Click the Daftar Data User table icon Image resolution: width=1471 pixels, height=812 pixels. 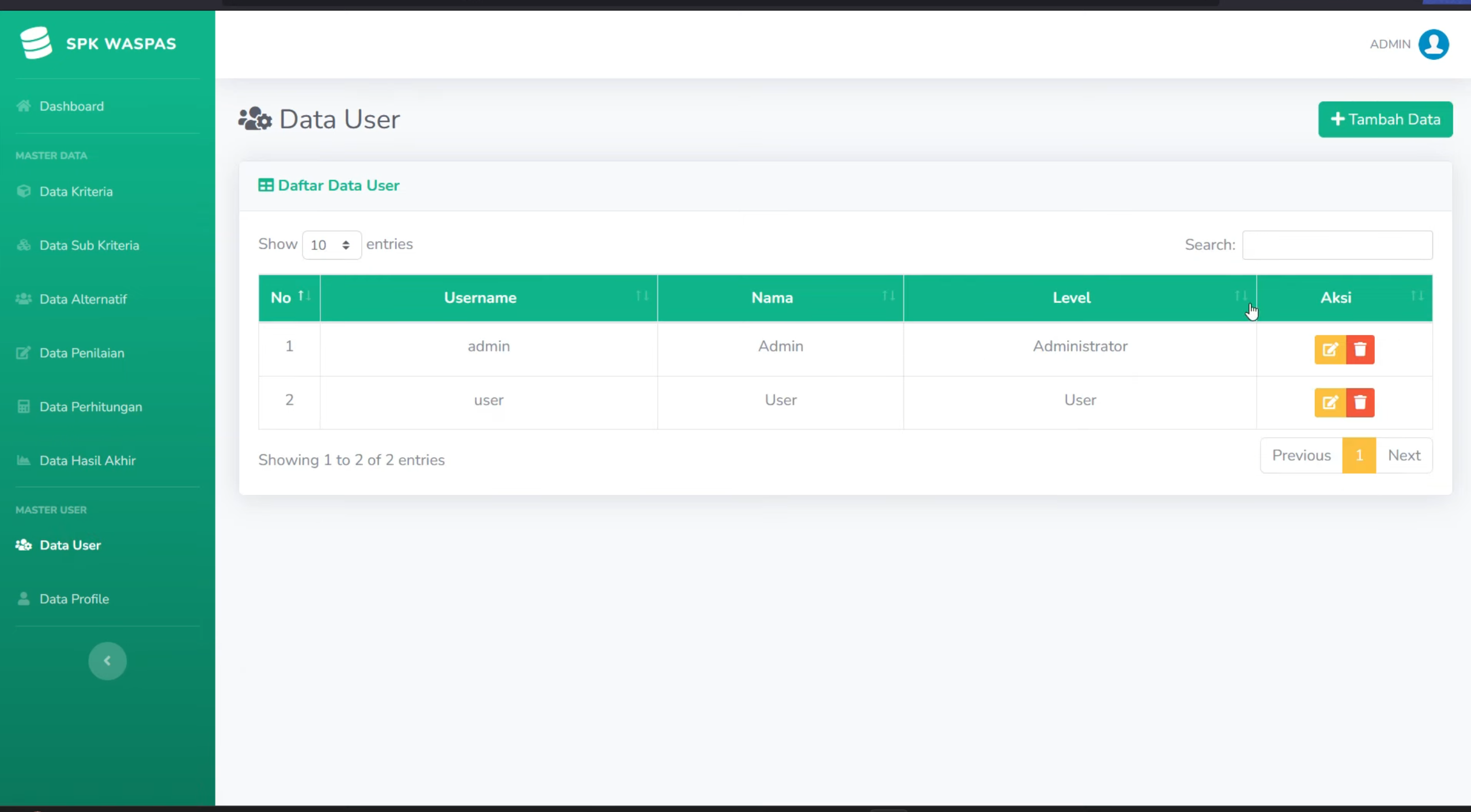click(266, 185)
